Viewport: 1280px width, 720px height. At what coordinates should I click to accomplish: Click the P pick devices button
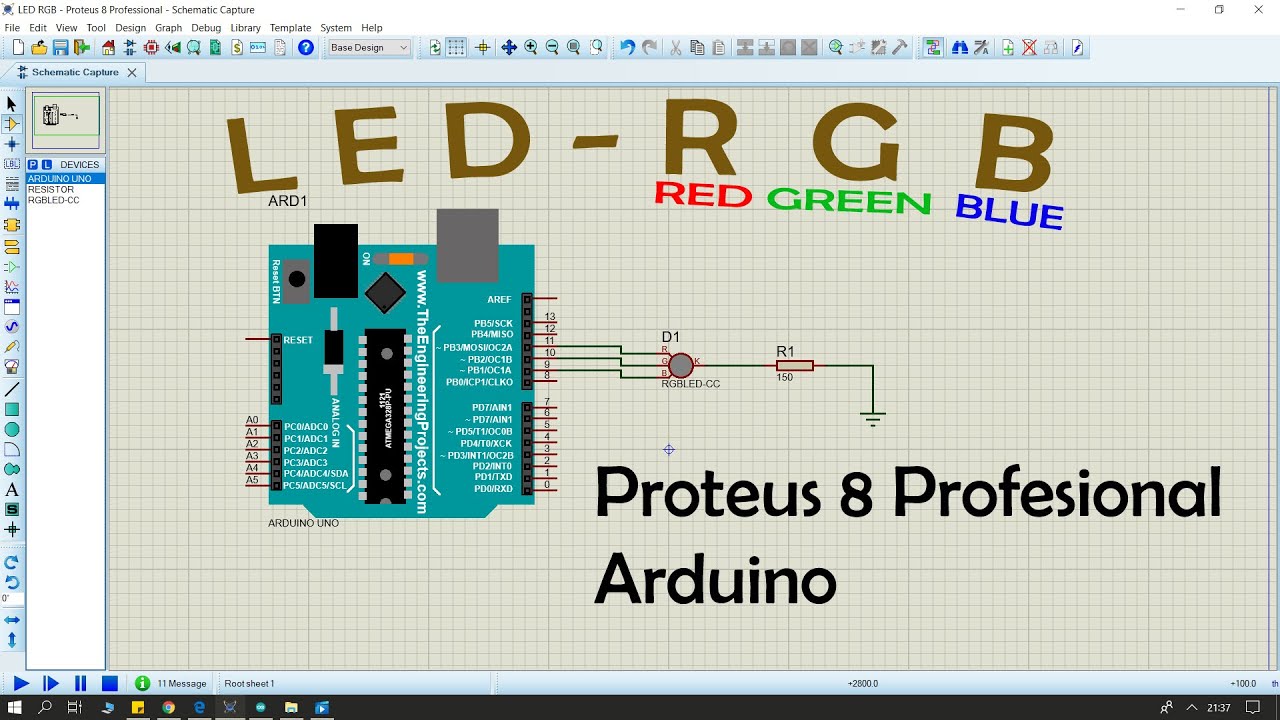click(x=32, y=164)
